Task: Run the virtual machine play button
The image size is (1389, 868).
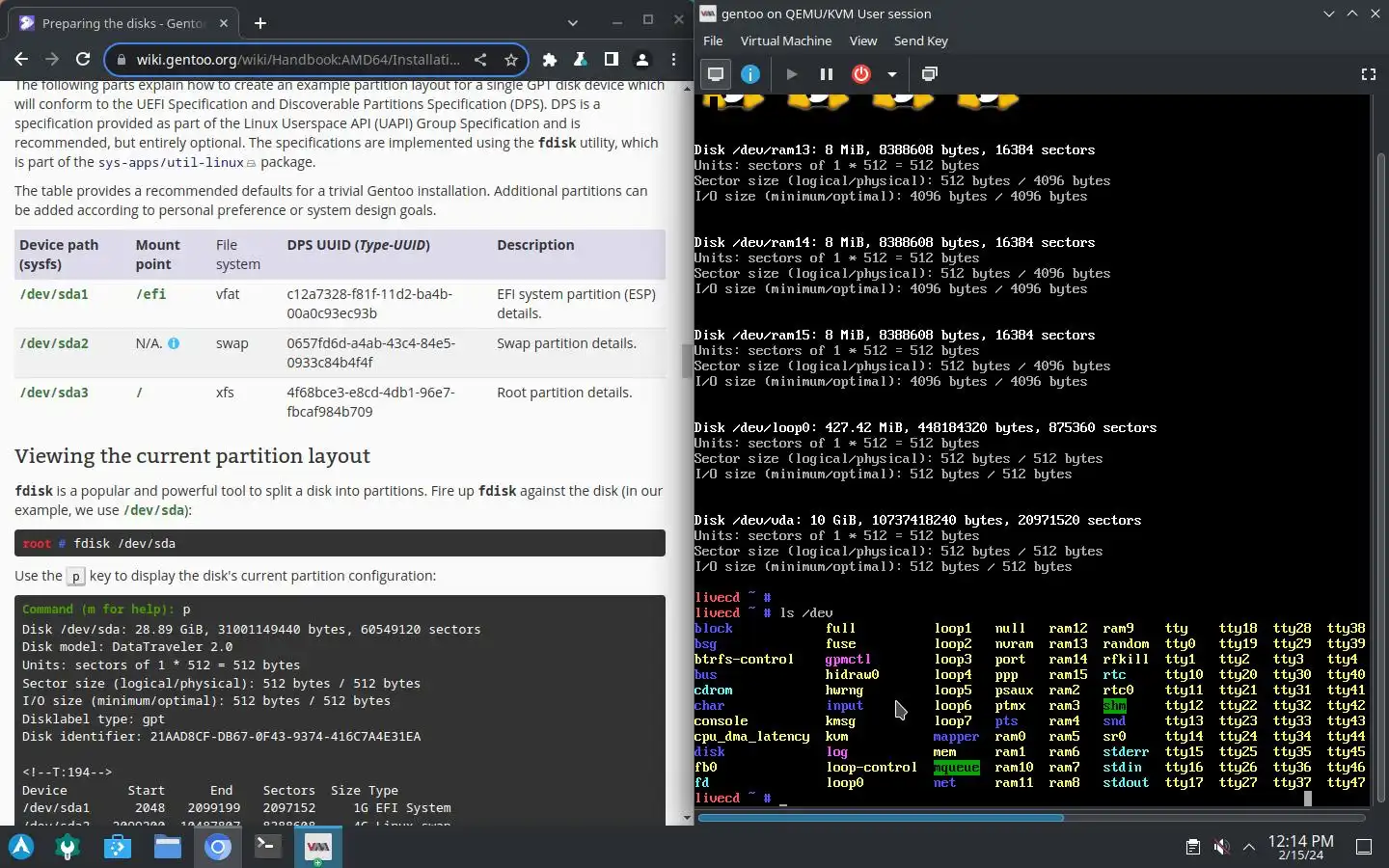Action: pyautogui.click(x=791, y=74)
